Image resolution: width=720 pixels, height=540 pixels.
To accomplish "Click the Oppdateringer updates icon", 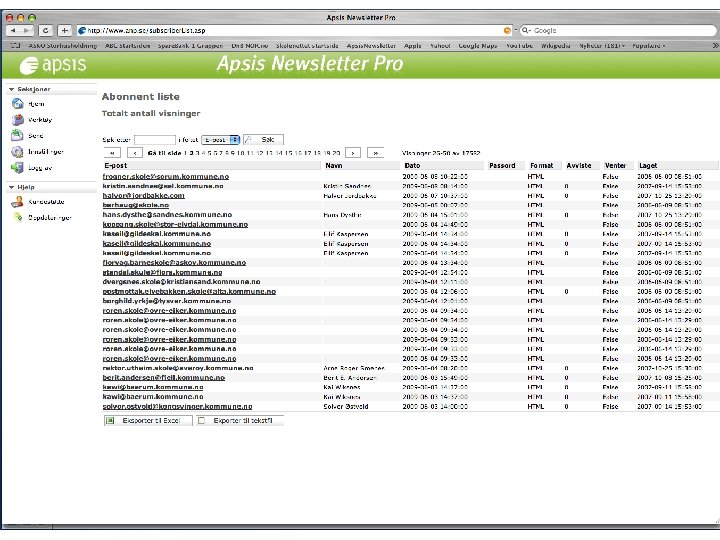I will (18, 217).
